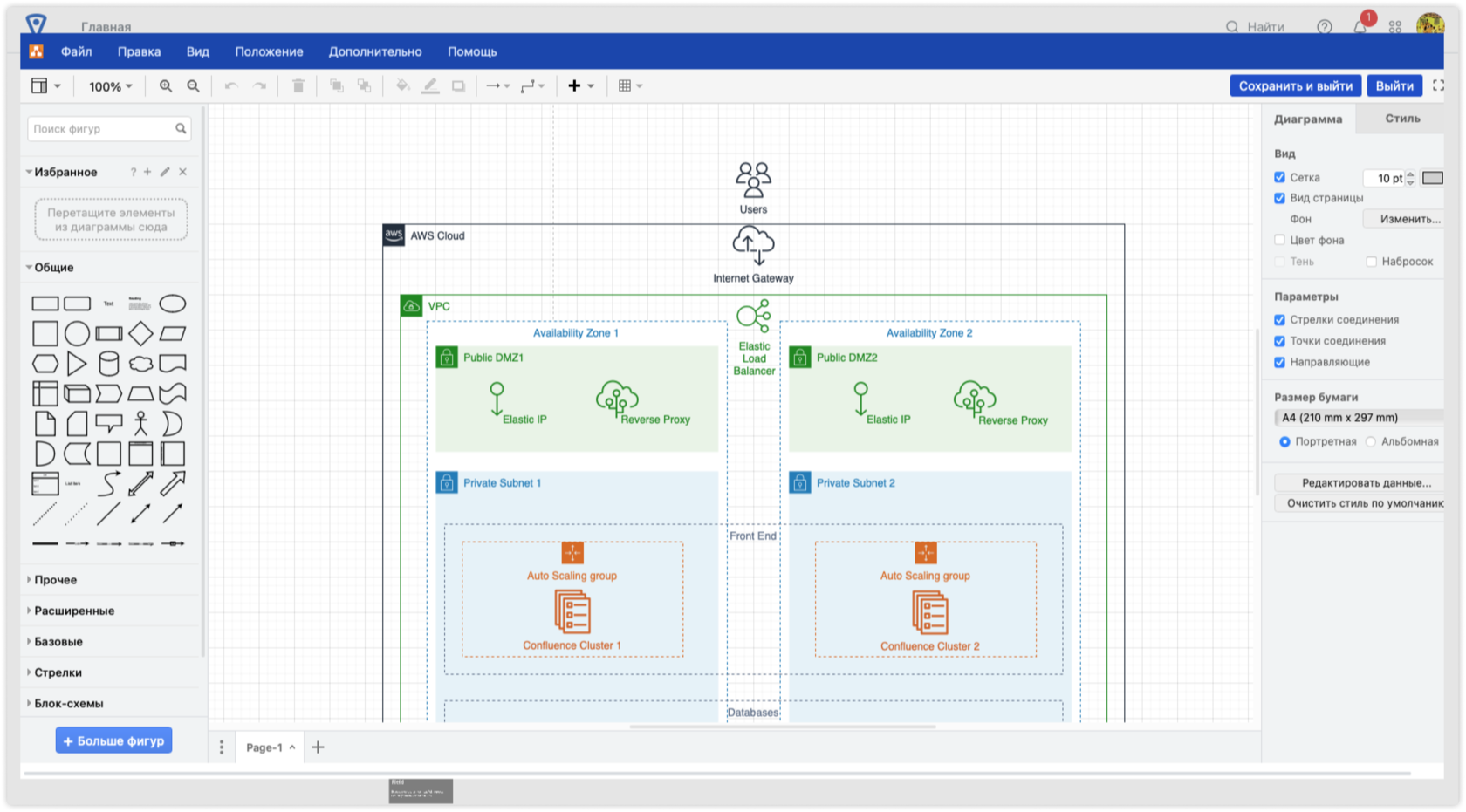Click the help question mark in Избранное header
Viewport: 1466px width, 812px height.
[134, 172]
